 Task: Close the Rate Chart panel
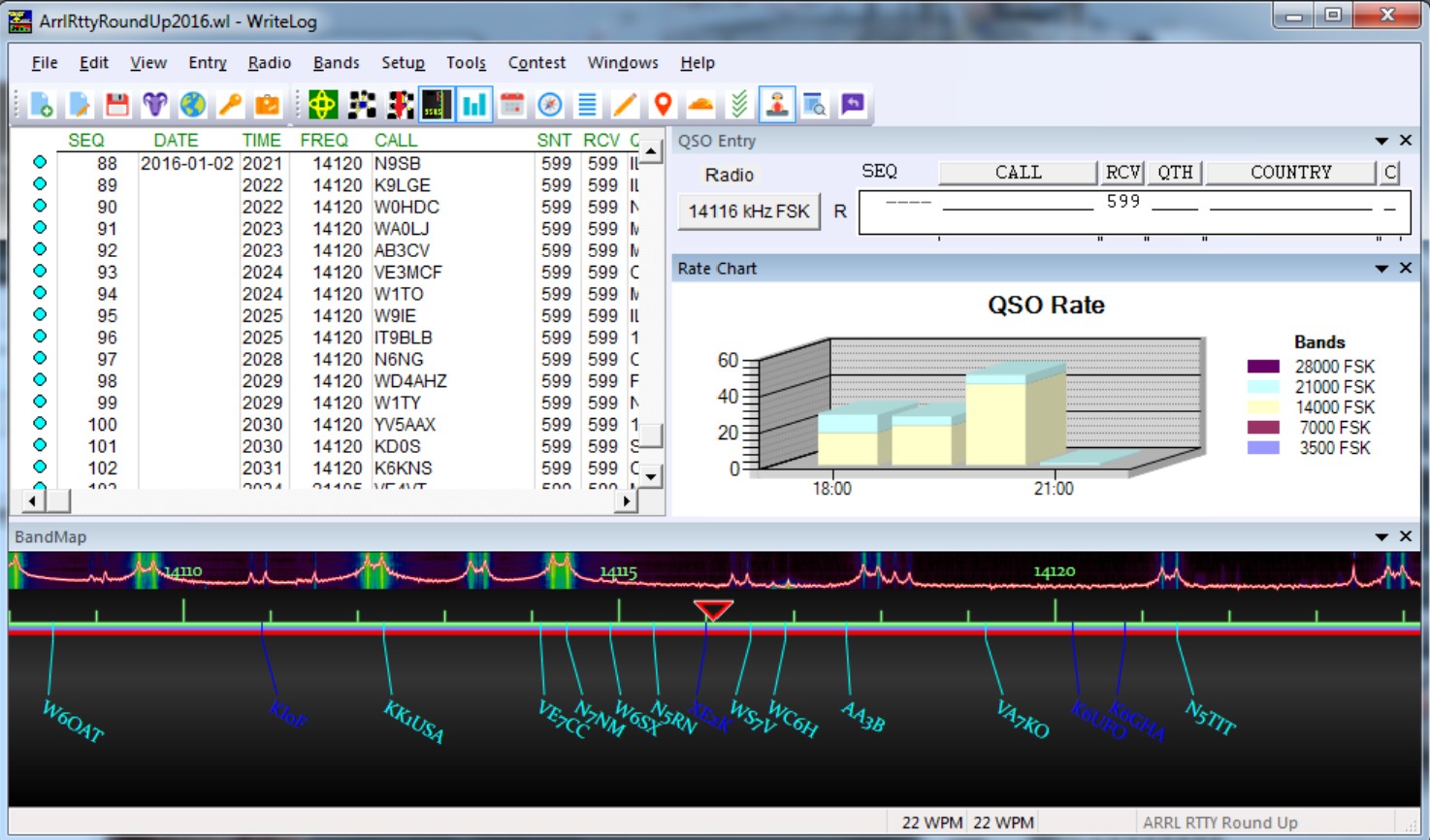pyautogui.click(x=1406, y=268)
